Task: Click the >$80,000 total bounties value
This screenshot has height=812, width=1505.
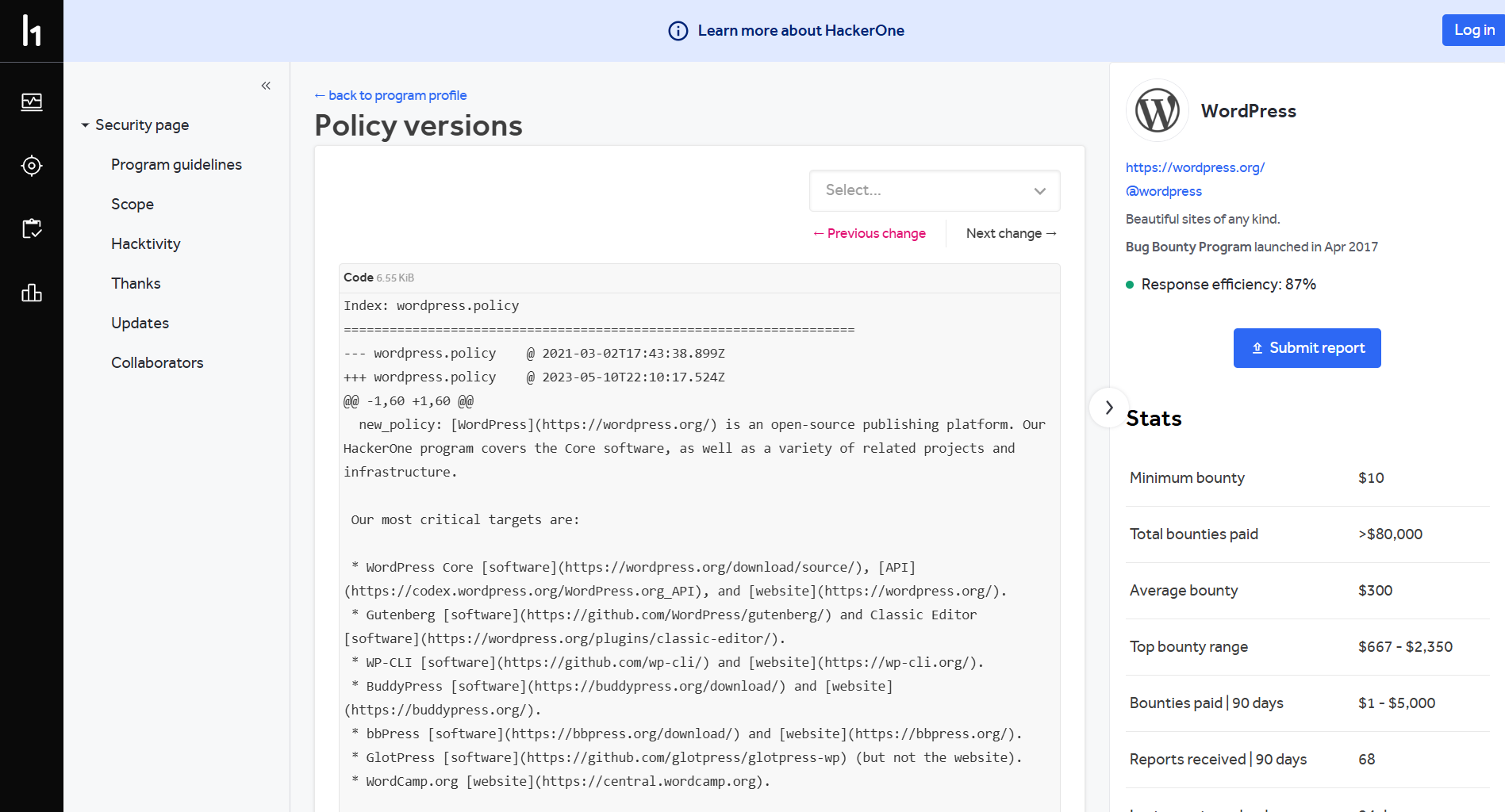Action: (1391, 534)
